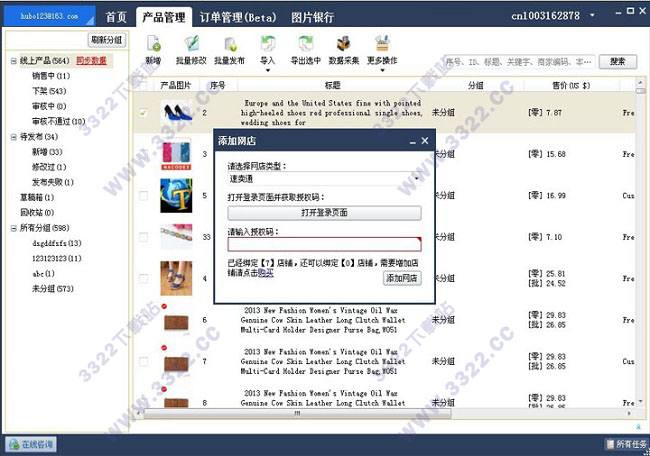Check the checkbox for product row 7
The width and height of the screenshot is (650, 456).
143,361
